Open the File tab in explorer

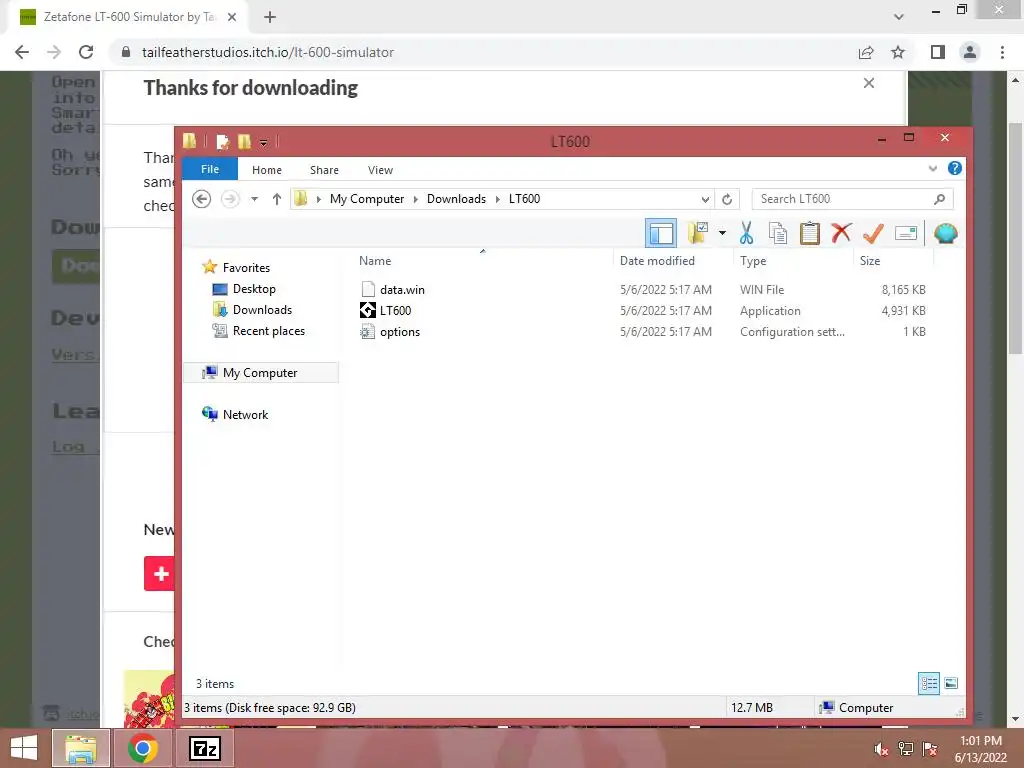coord(210,169)
